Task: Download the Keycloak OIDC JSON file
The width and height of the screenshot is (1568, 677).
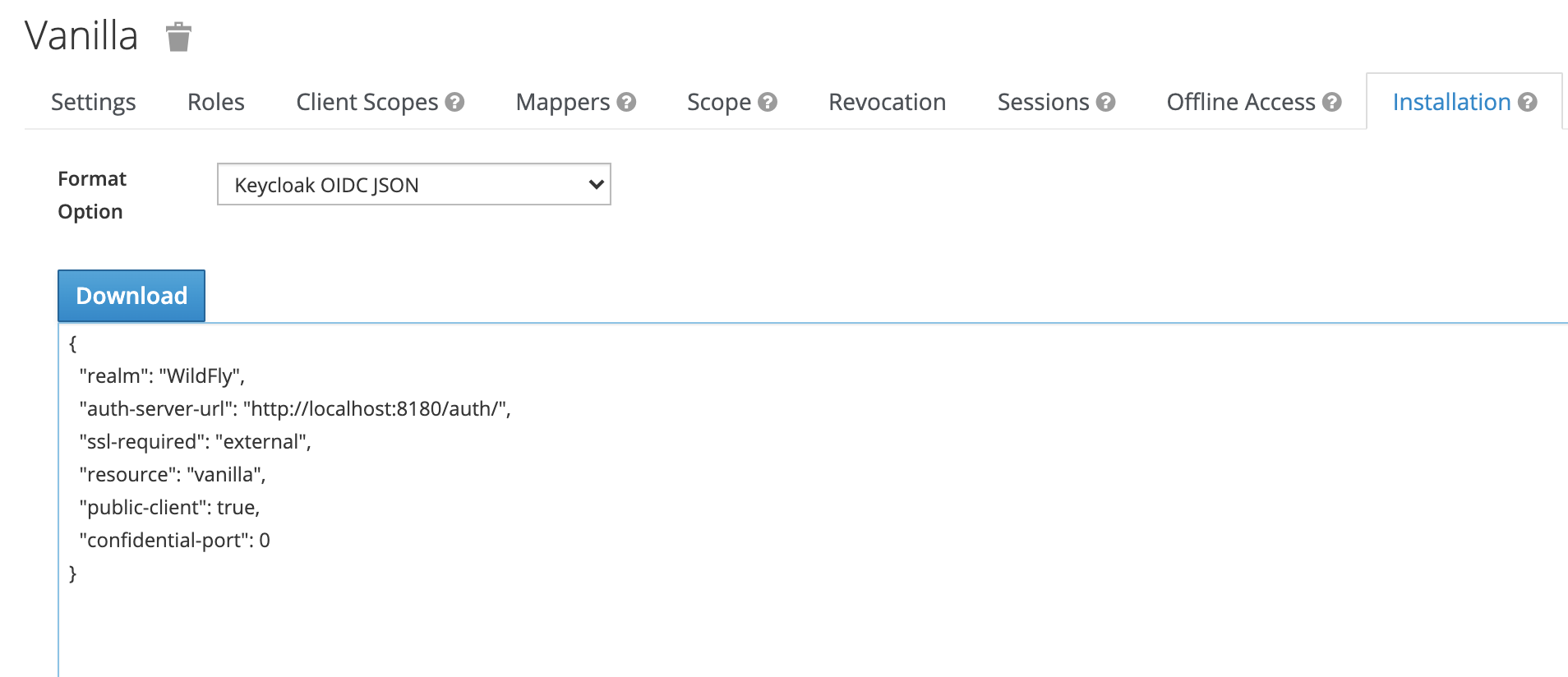Action: click(131, 296)
